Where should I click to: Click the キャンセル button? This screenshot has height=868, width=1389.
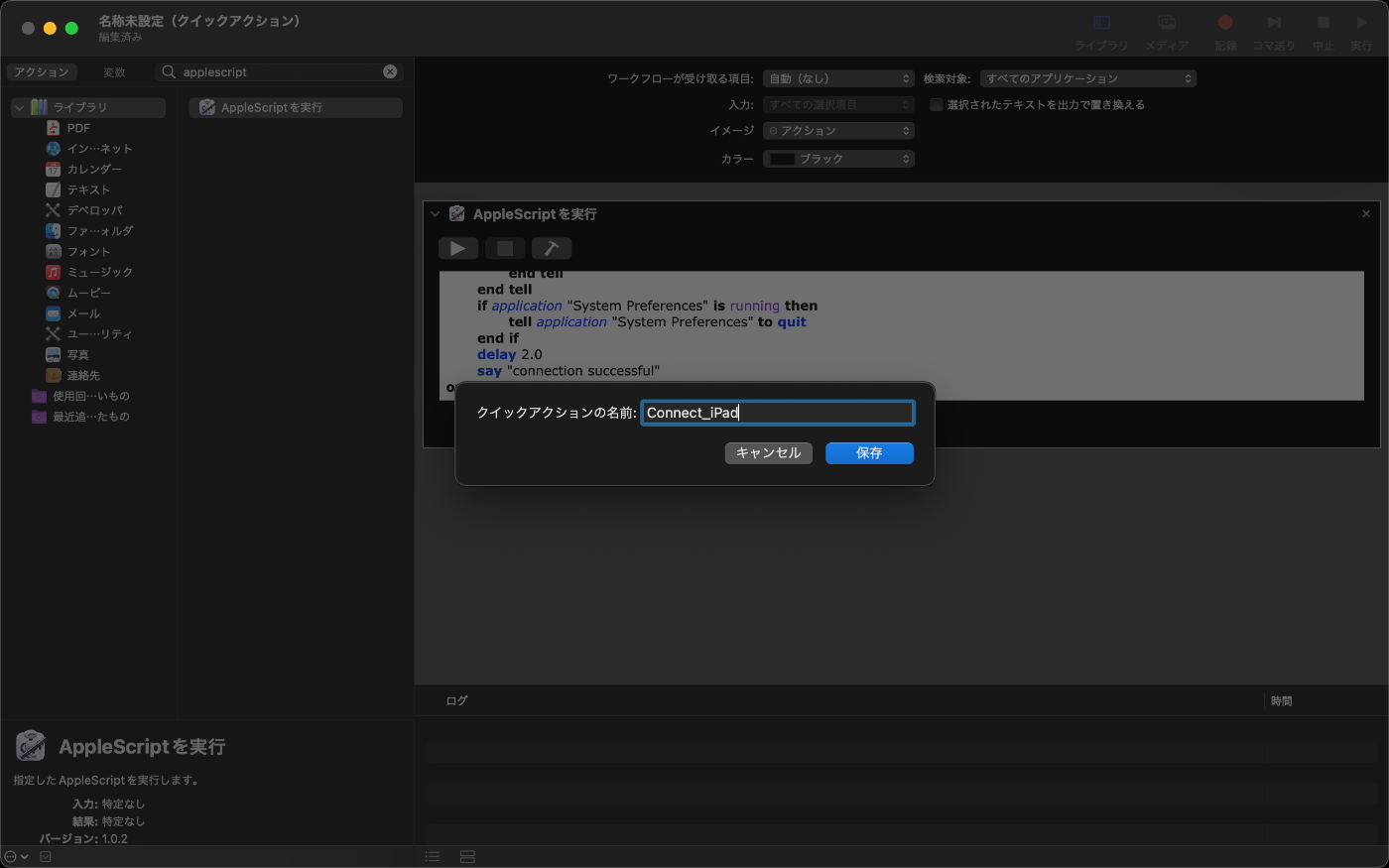(769, 452)
